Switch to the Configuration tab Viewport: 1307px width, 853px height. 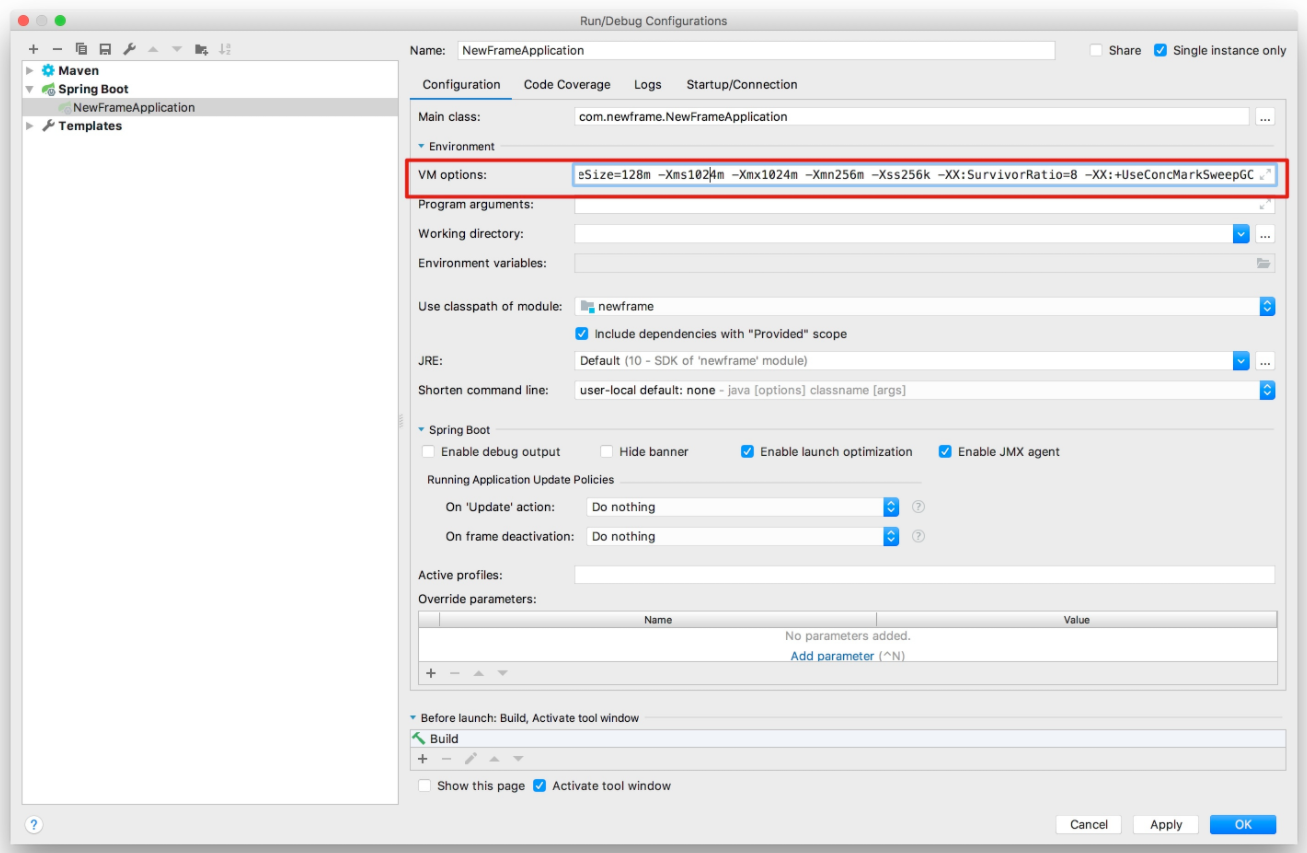click(x=461, y=85)
